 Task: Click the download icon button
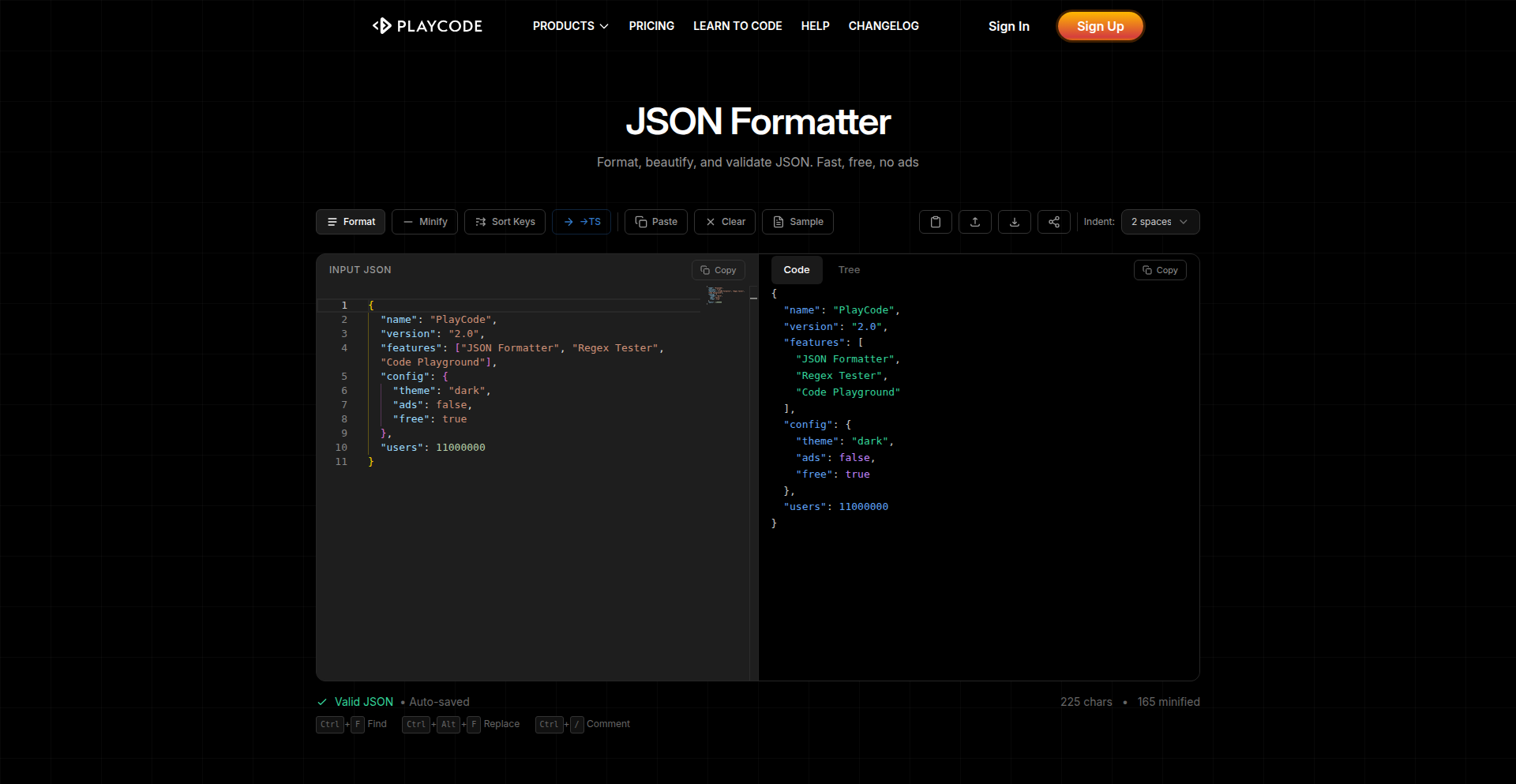1014,222
